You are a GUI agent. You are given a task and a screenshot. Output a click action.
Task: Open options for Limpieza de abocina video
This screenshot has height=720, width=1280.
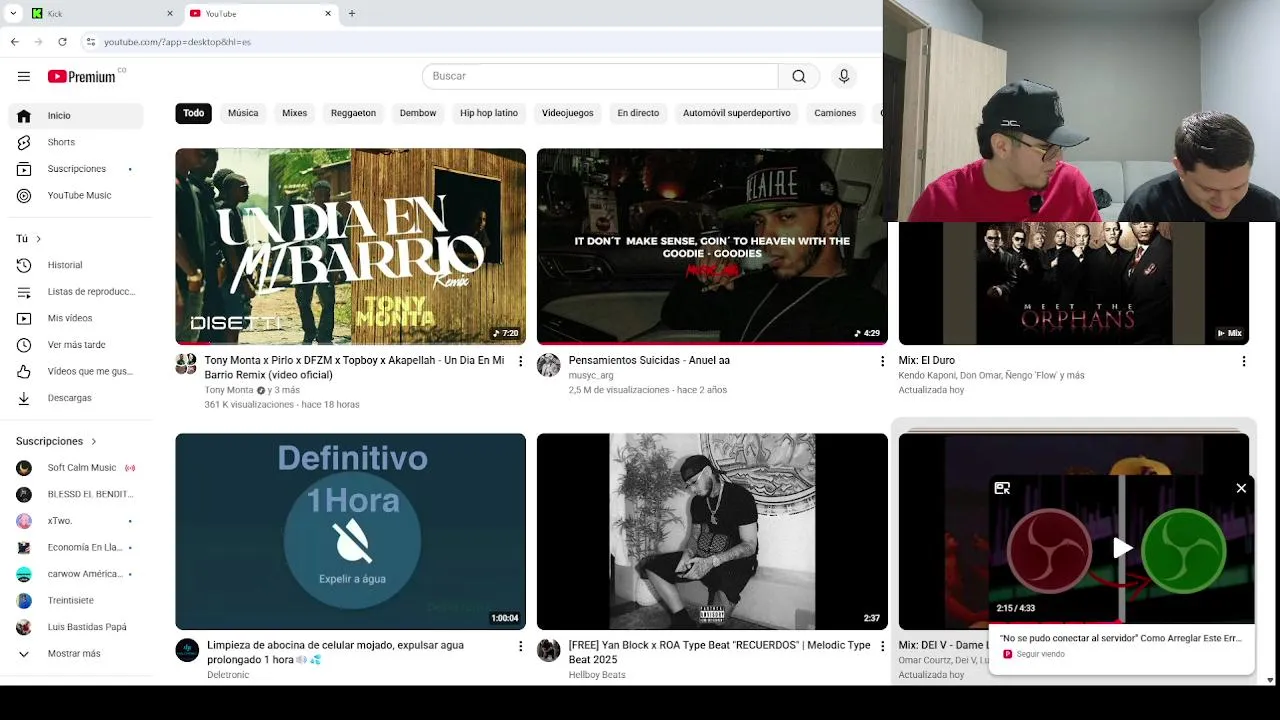tap(520, 647)
